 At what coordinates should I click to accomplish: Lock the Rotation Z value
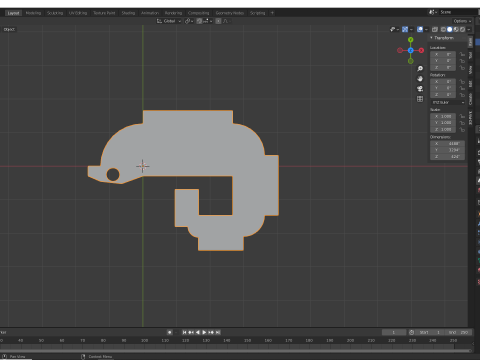[462, 95]
